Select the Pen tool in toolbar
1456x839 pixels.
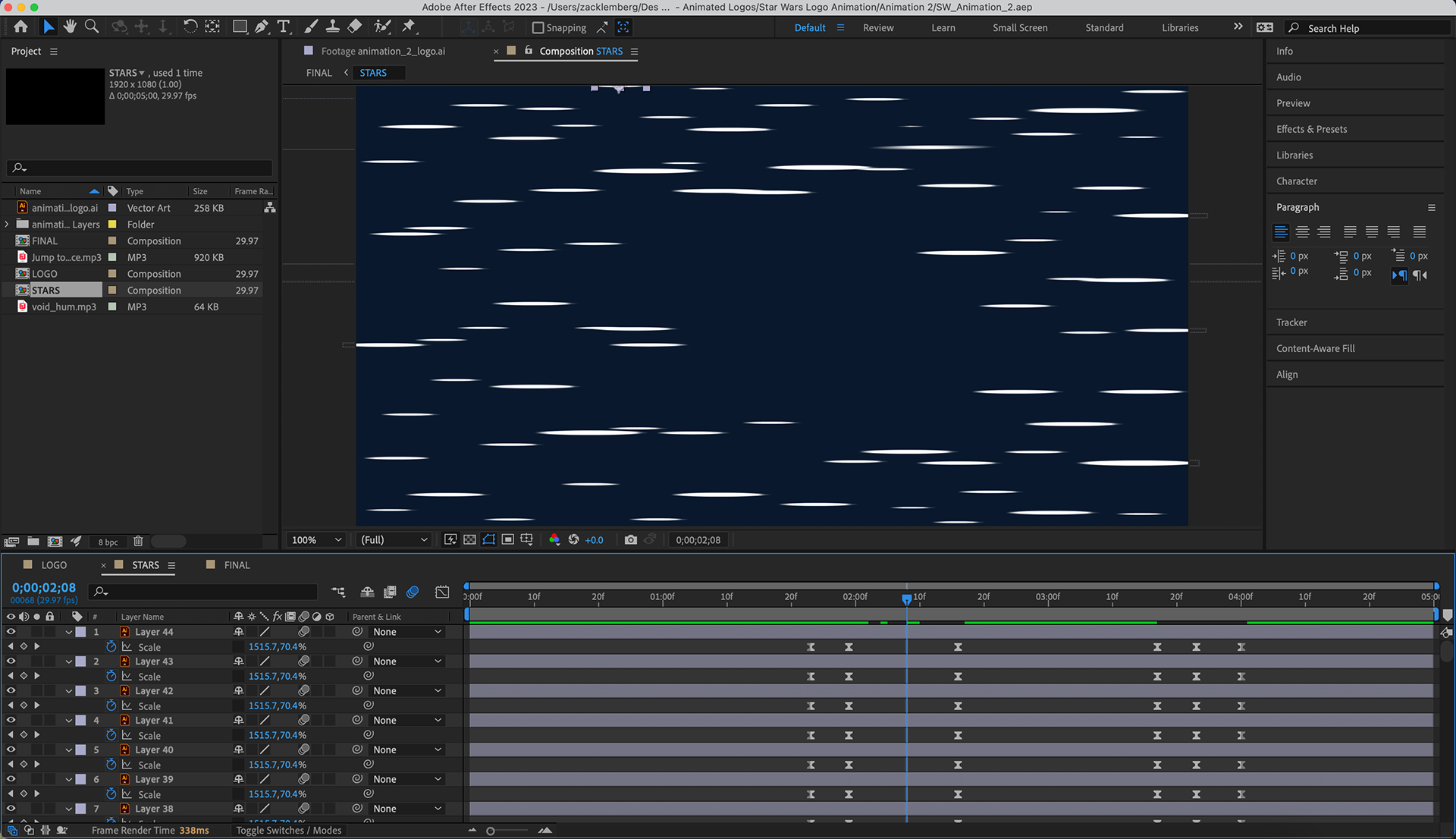point(262,27)
